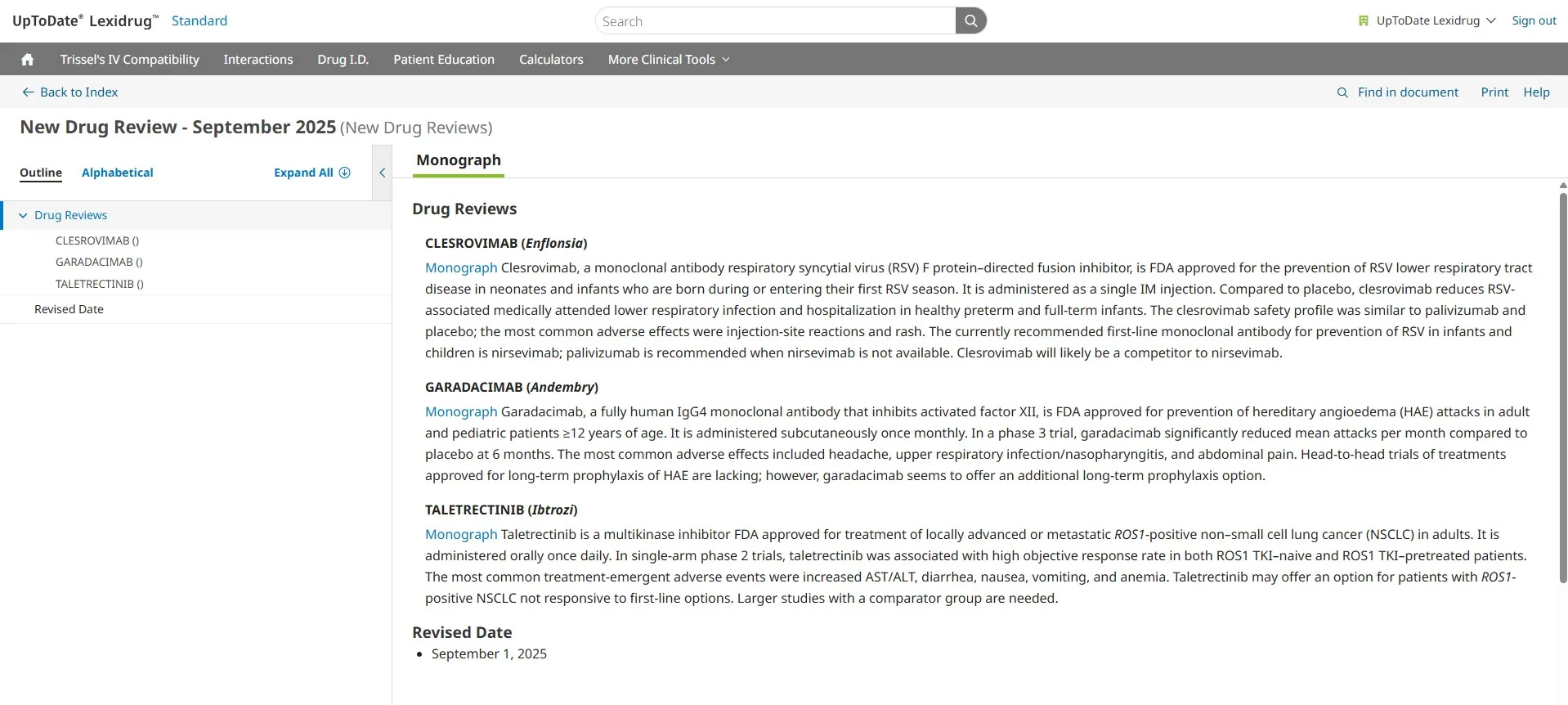Switch to the Alphabetical tab
The width and height of the screenshot is (1568, 705).
click(118, 173)
